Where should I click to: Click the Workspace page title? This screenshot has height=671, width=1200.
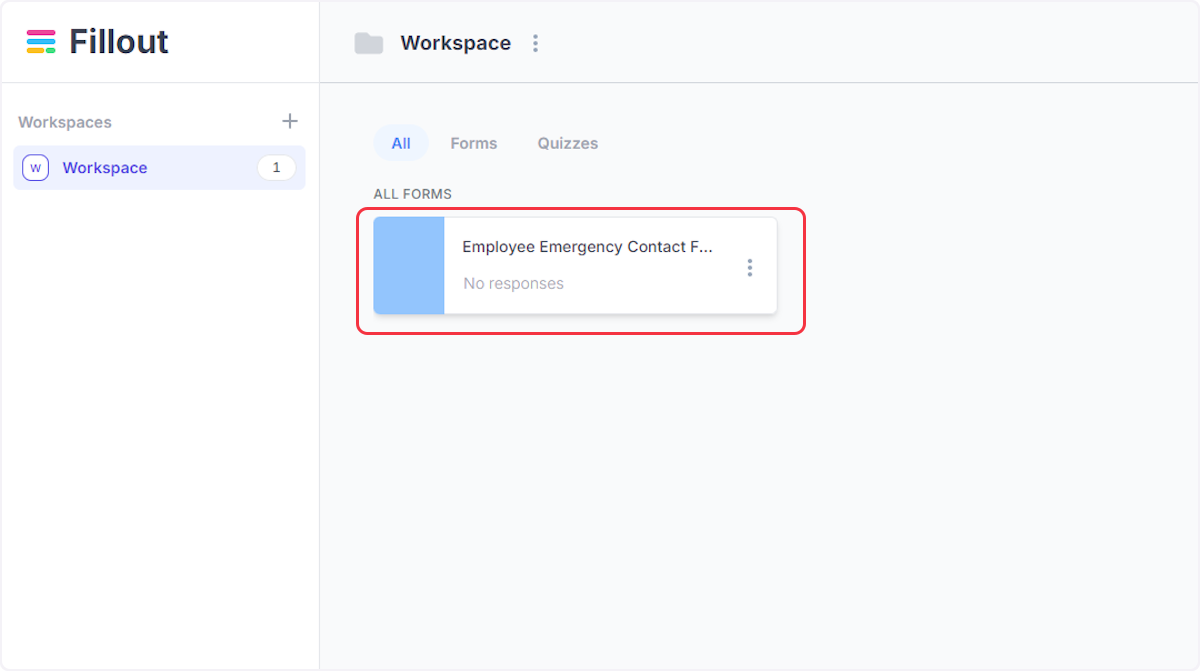click(455, 43)
